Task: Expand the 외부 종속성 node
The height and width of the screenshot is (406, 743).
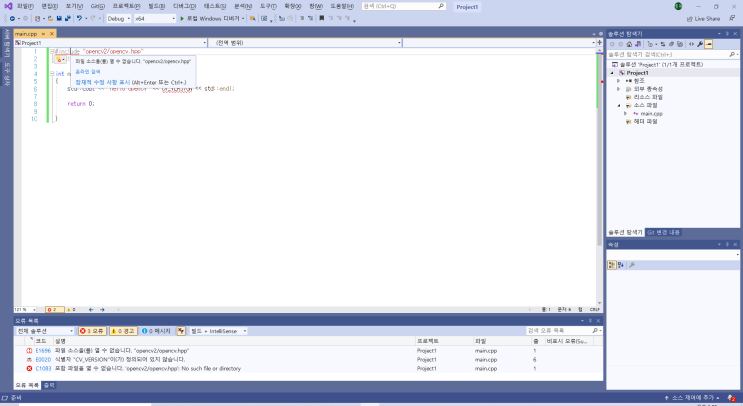Action: (x=618, y=89)
